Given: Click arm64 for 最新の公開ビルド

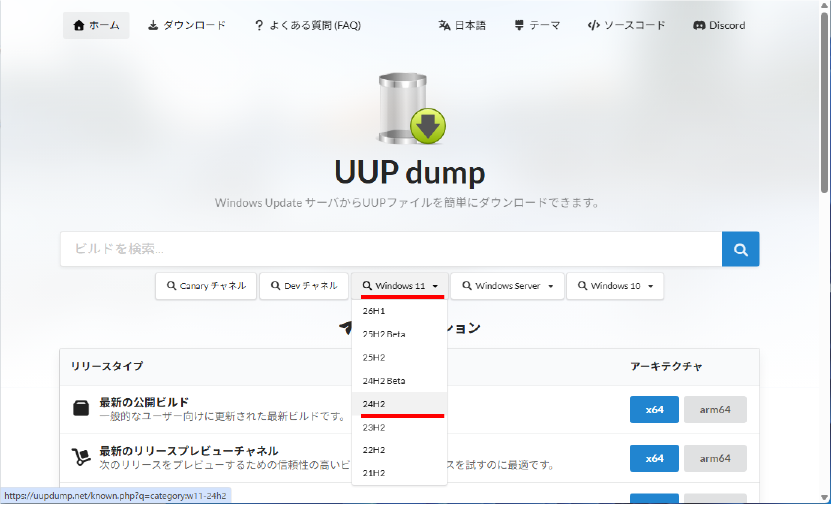Looking at the screenshot, I should (x=715, y=410).
